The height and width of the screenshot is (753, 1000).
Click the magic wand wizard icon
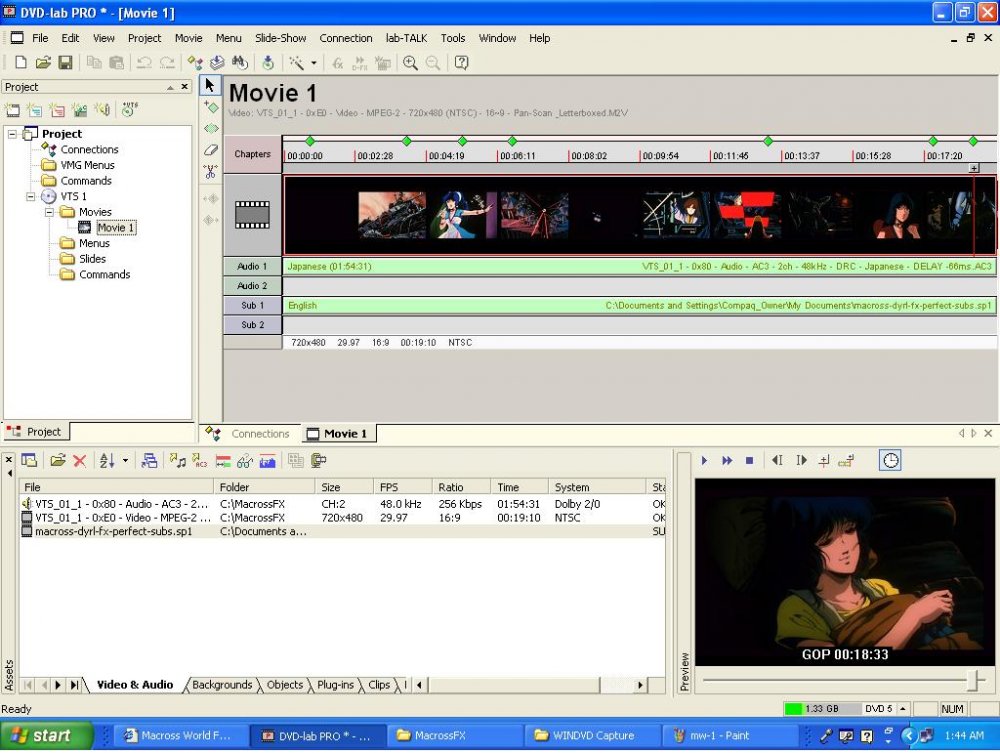pyautogui.click(x=296, y=62)
